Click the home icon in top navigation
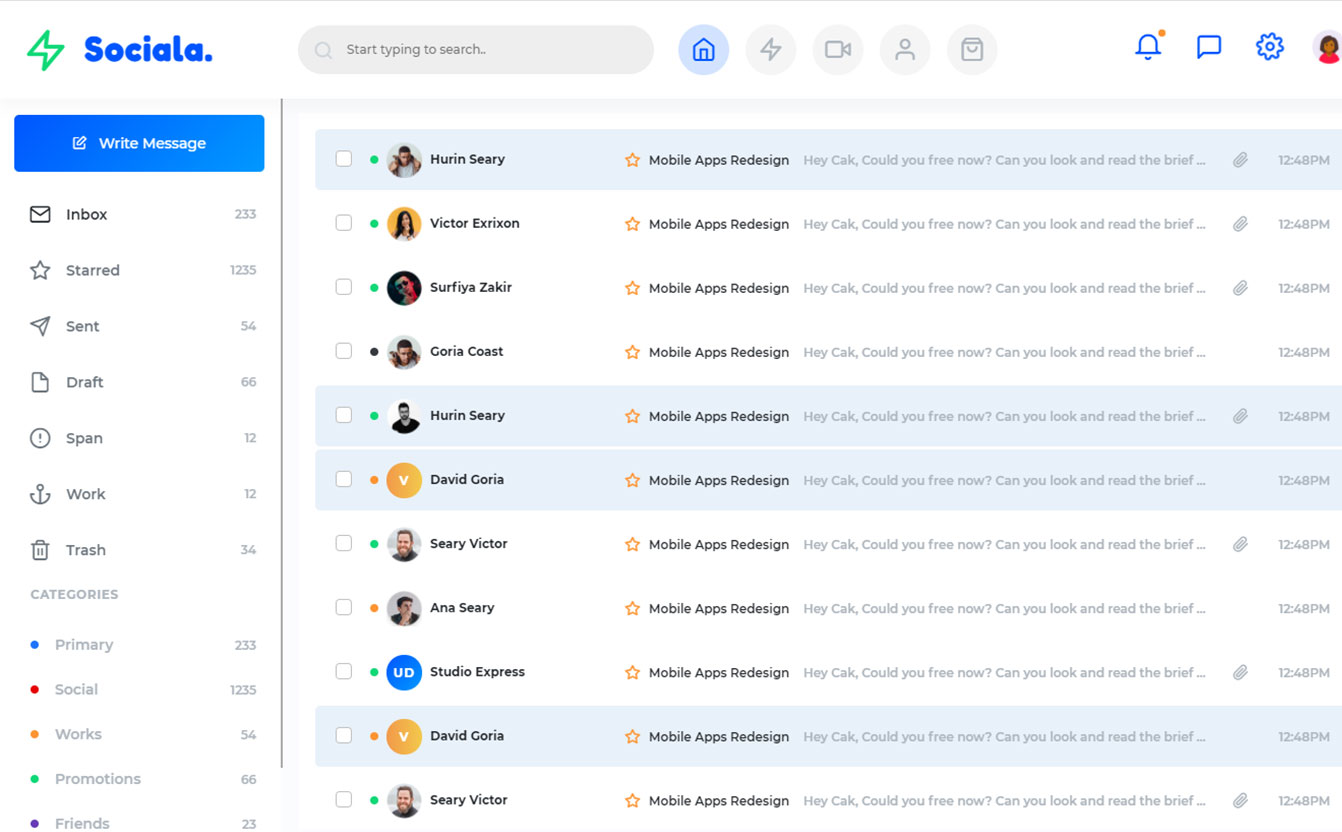The image size is (1342, 832). (703, 50)
